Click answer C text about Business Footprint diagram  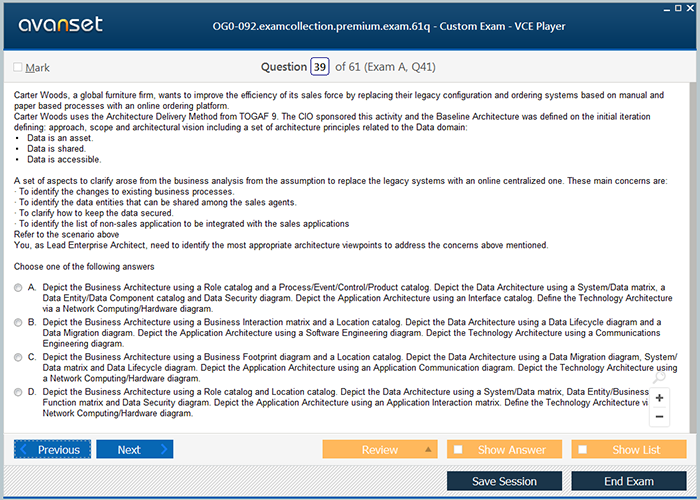[360, 367]
